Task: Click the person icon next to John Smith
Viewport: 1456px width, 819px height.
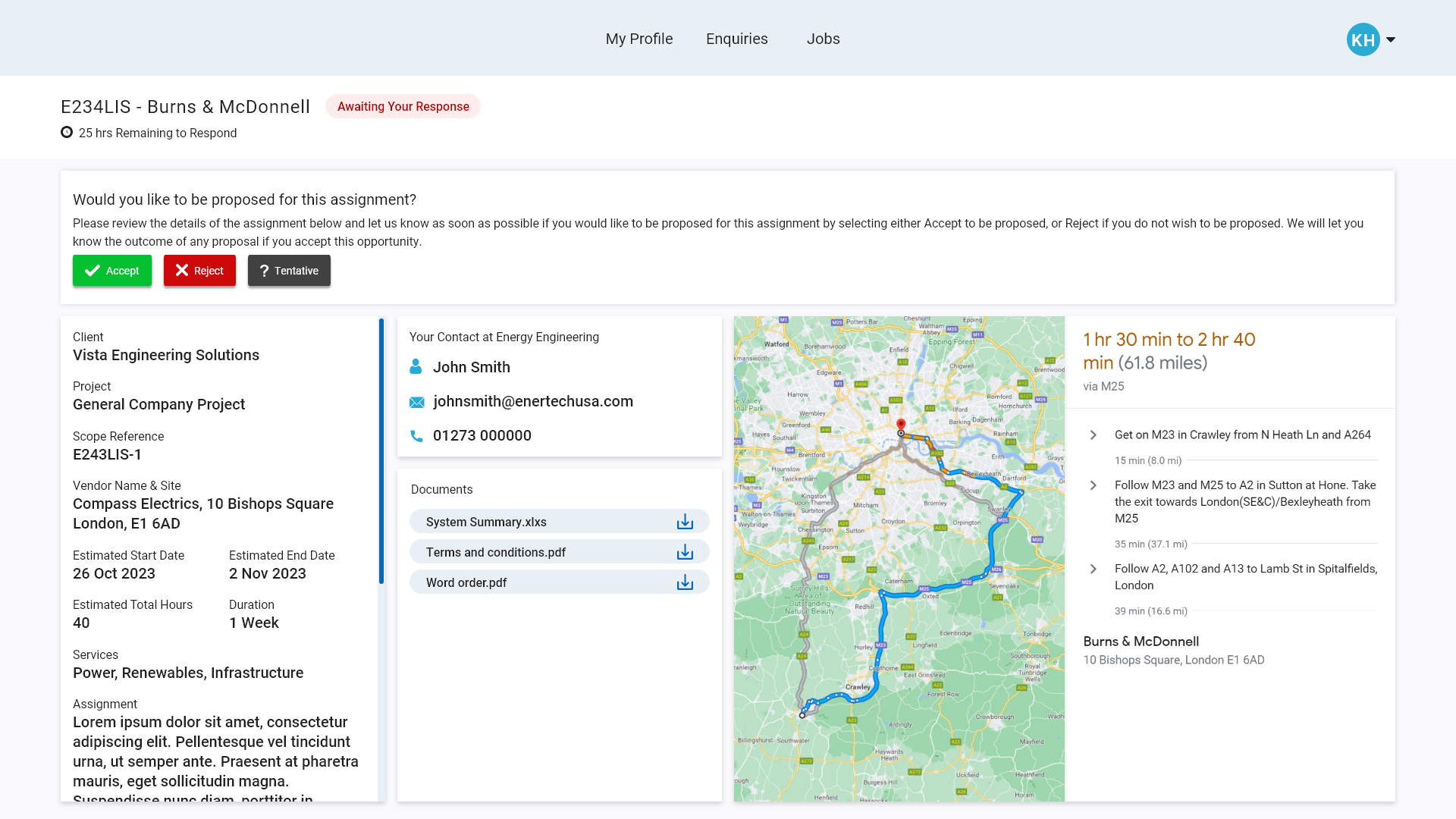Action: coord(416,367)
